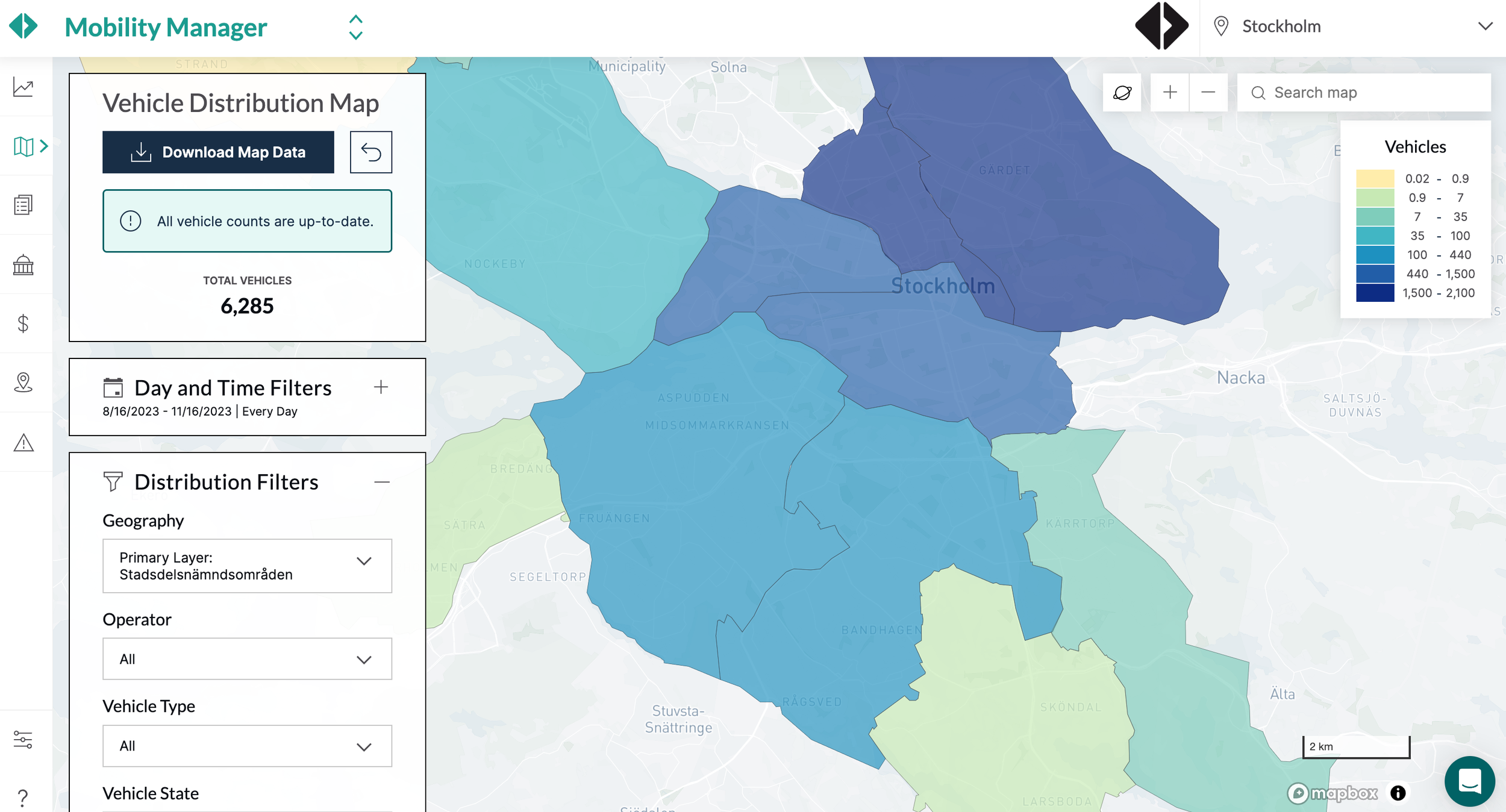
Task: Click the 1,500 - 2,100 legend color swatch
Action: 1375,293
